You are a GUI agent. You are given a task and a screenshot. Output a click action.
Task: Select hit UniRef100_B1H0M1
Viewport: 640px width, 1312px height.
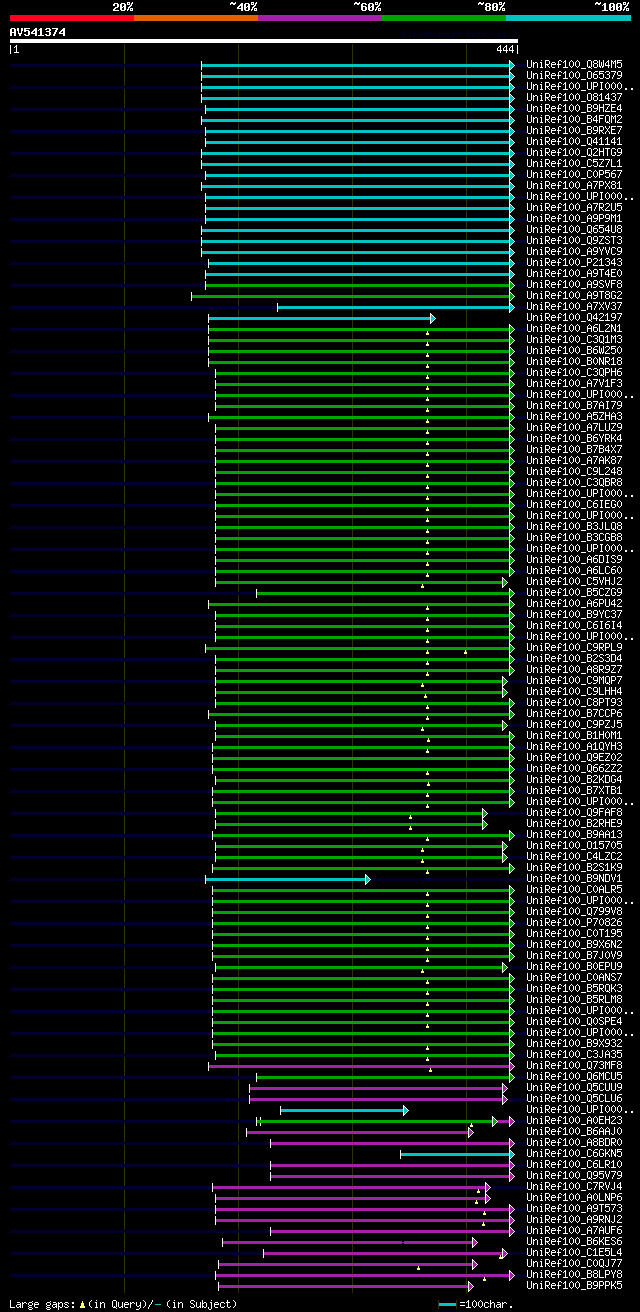pyautogui.click(x=575, y=735)
